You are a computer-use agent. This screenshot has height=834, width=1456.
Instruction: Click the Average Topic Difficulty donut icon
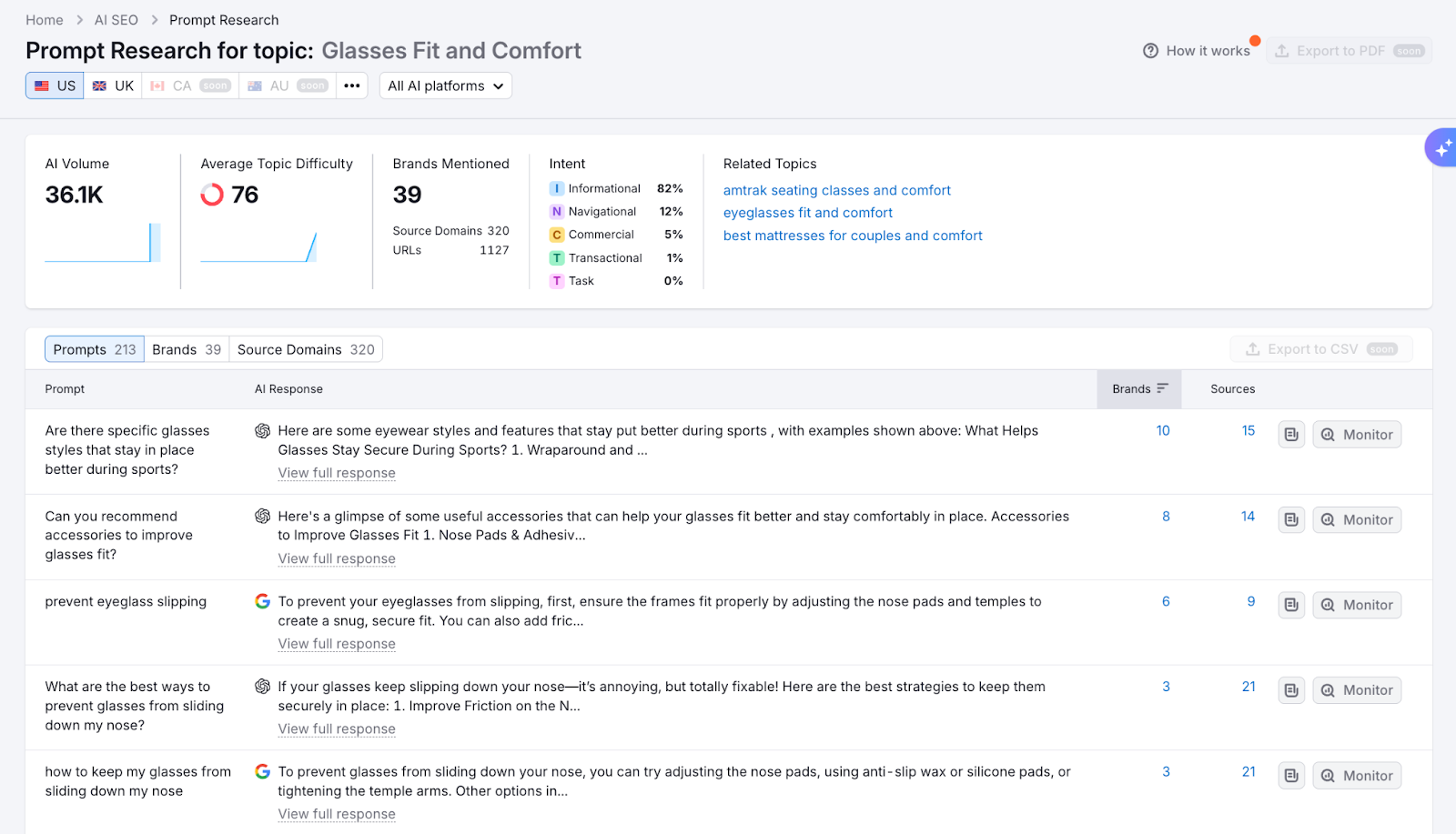pyautogui.click(x=212, y=195)
